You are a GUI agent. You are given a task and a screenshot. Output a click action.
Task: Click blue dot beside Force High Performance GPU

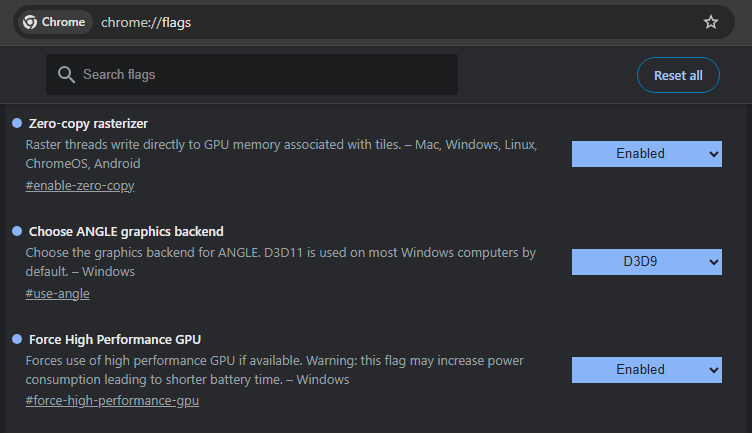pos(17,339)
